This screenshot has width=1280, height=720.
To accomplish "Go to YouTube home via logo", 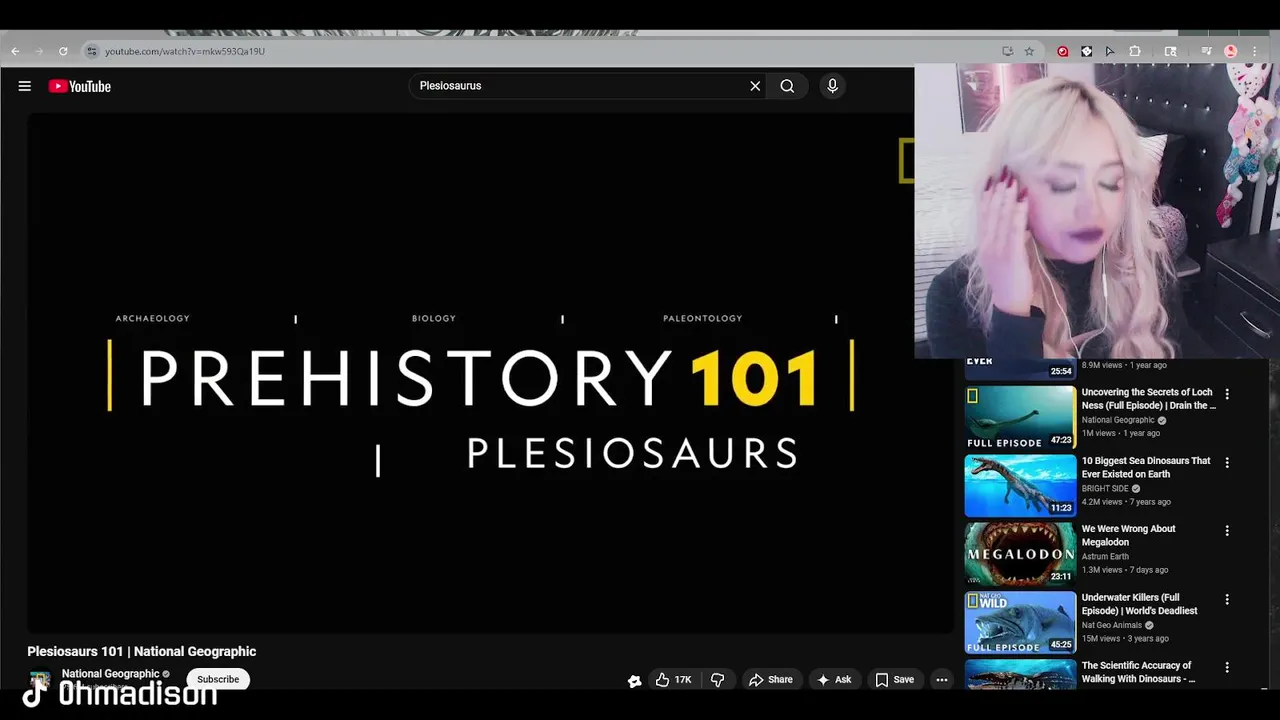I will (x=80, y=86).
